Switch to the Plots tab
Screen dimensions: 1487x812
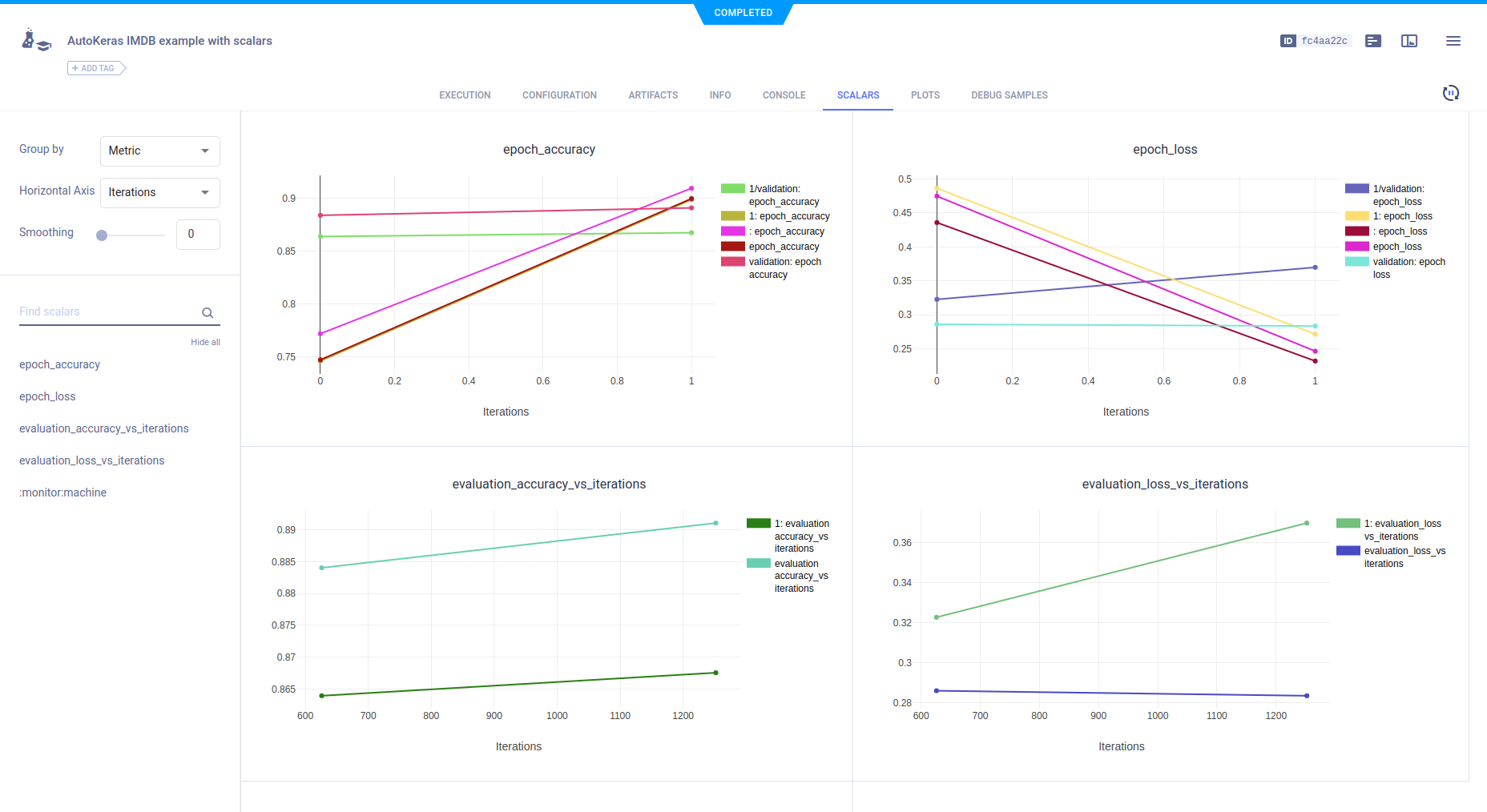[925, 95]
